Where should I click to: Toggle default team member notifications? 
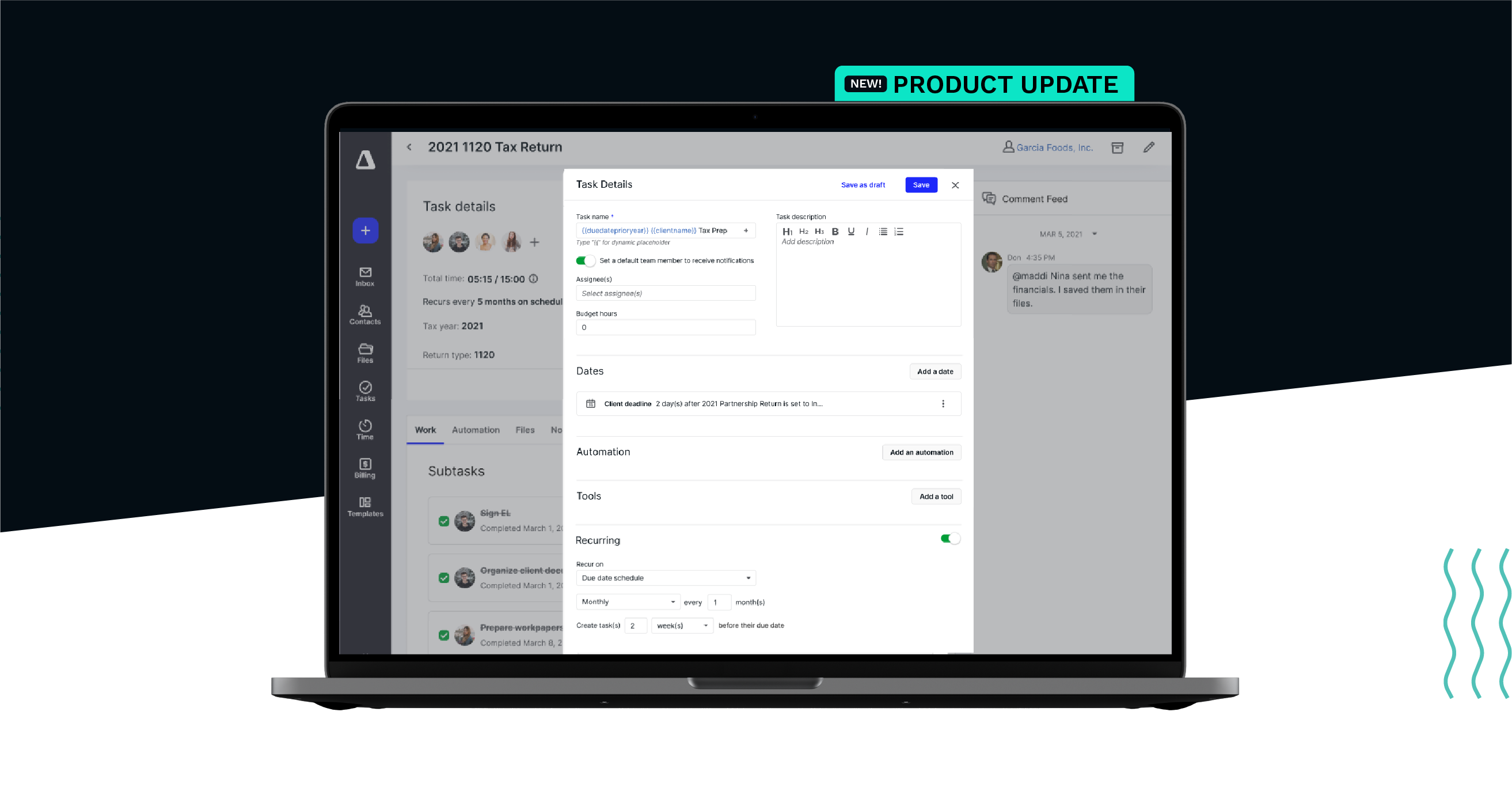click(584, 260)
